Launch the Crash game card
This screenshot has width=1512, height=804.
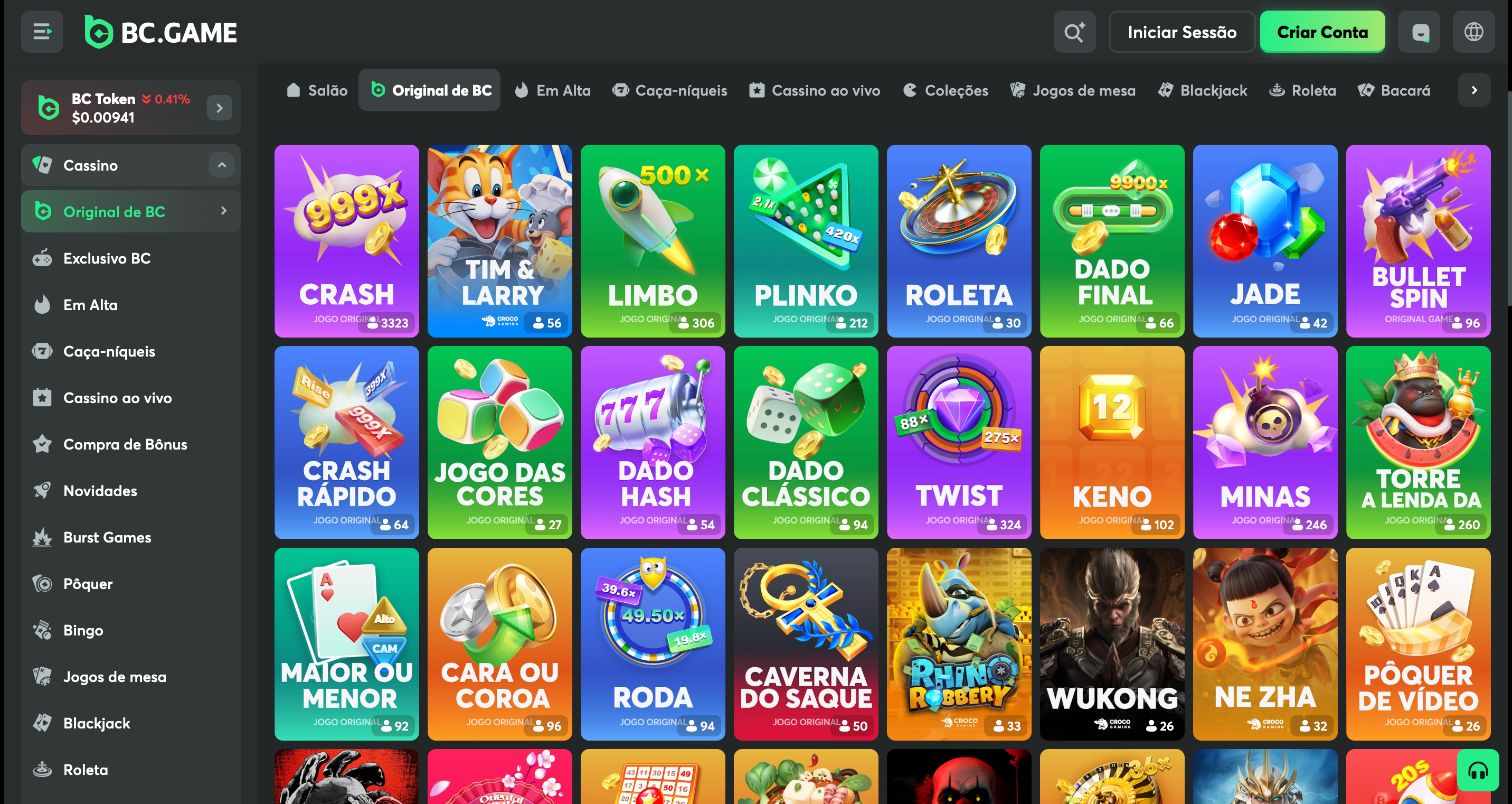347,241
